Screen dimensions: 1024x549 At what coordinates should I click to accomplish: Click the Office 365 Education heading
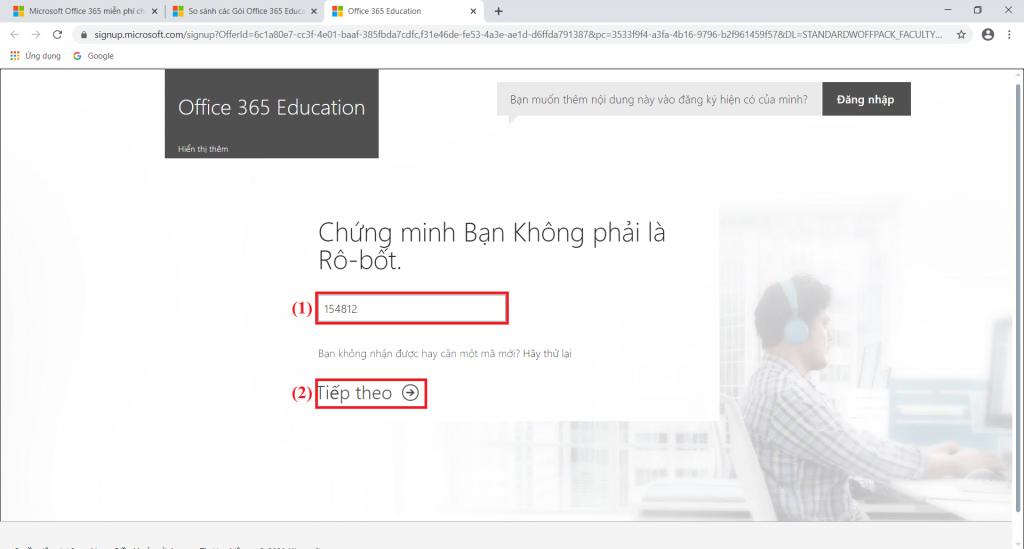(272, 107)
